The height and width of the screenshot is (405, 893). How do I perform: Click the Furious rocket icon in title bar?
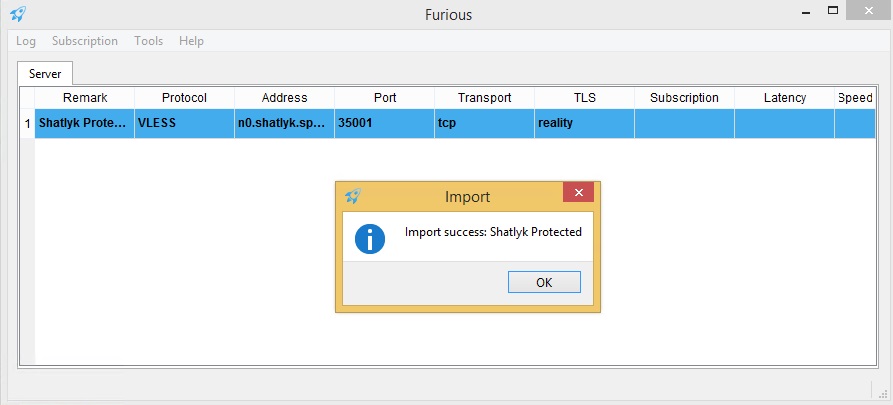point(18,14)
